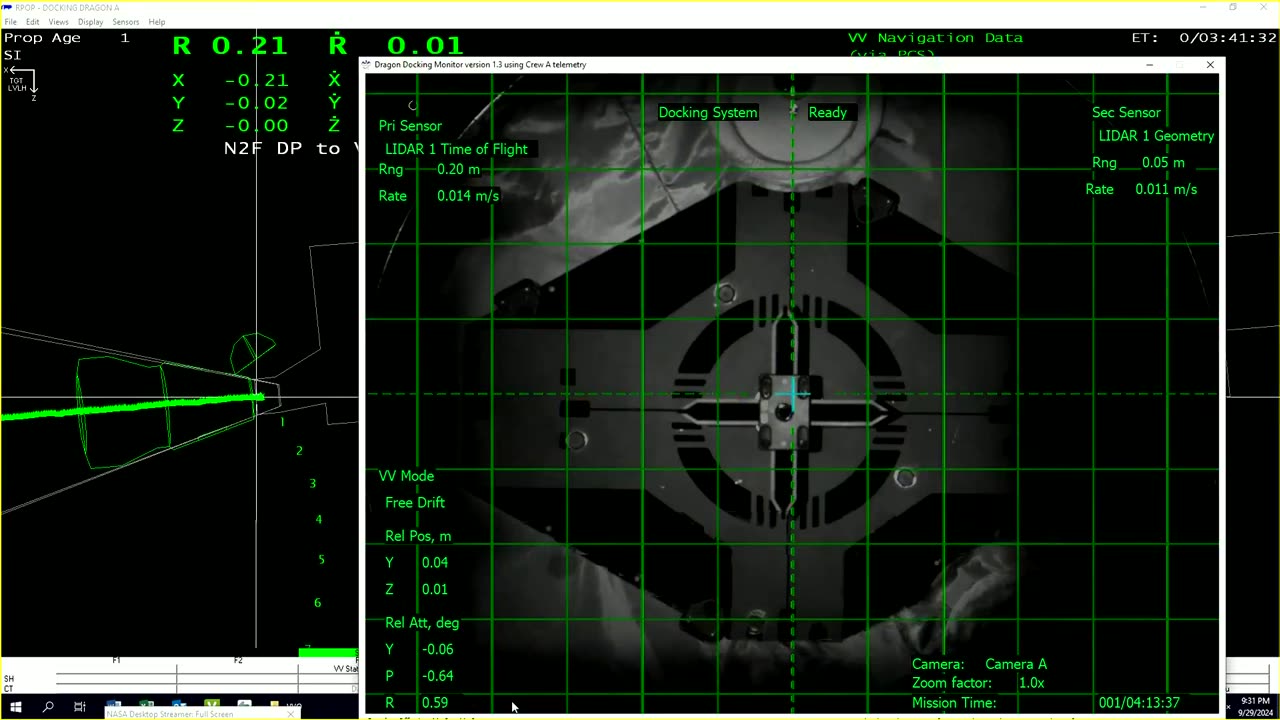Select LIDAR 1 Geometry text
The width and height of the screenshot is (1280, 720).
pyautogui.click(x=1156, y=136)
